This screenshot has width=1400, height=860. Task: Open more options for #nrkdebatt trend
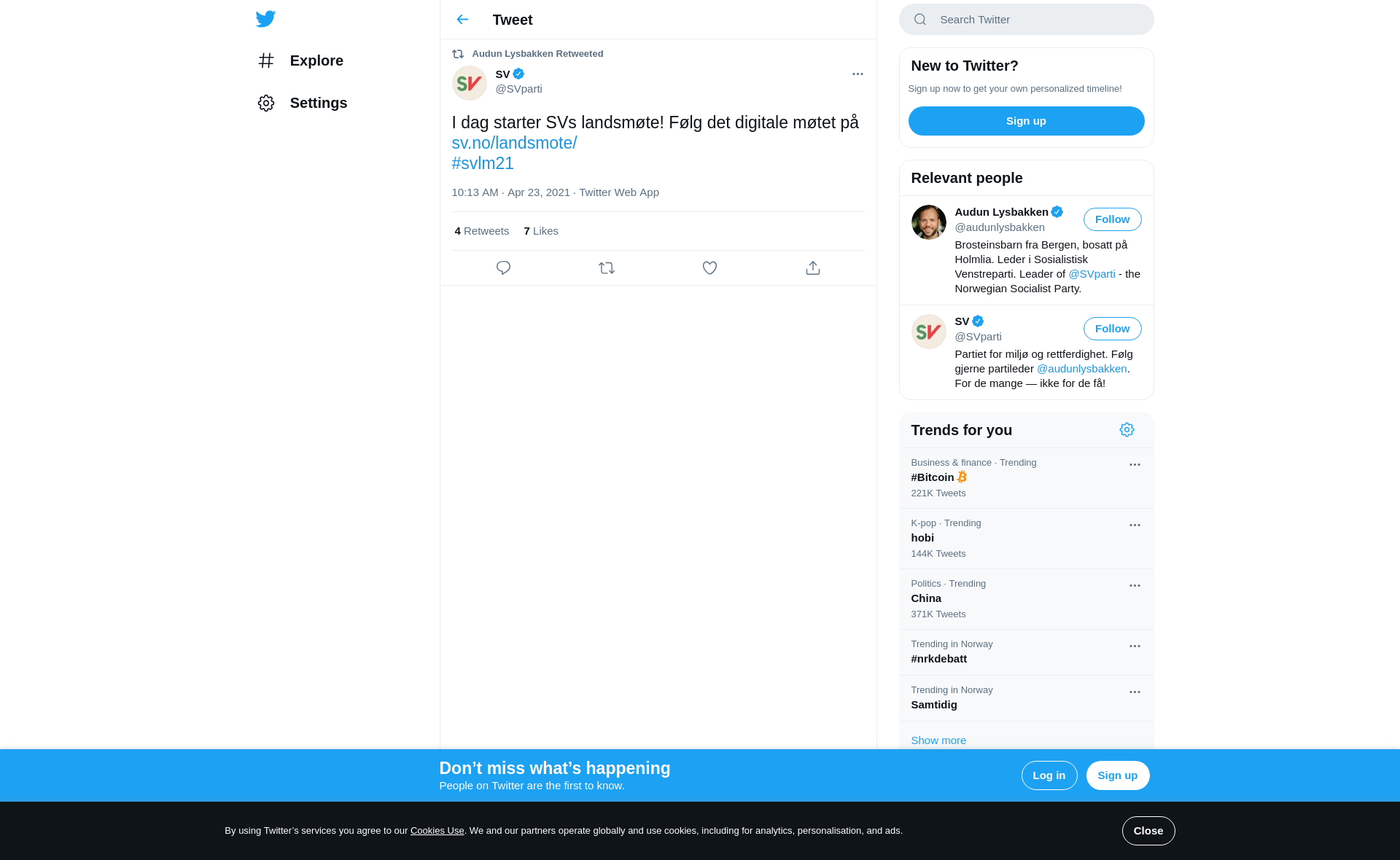click(x=1135, y=646)
